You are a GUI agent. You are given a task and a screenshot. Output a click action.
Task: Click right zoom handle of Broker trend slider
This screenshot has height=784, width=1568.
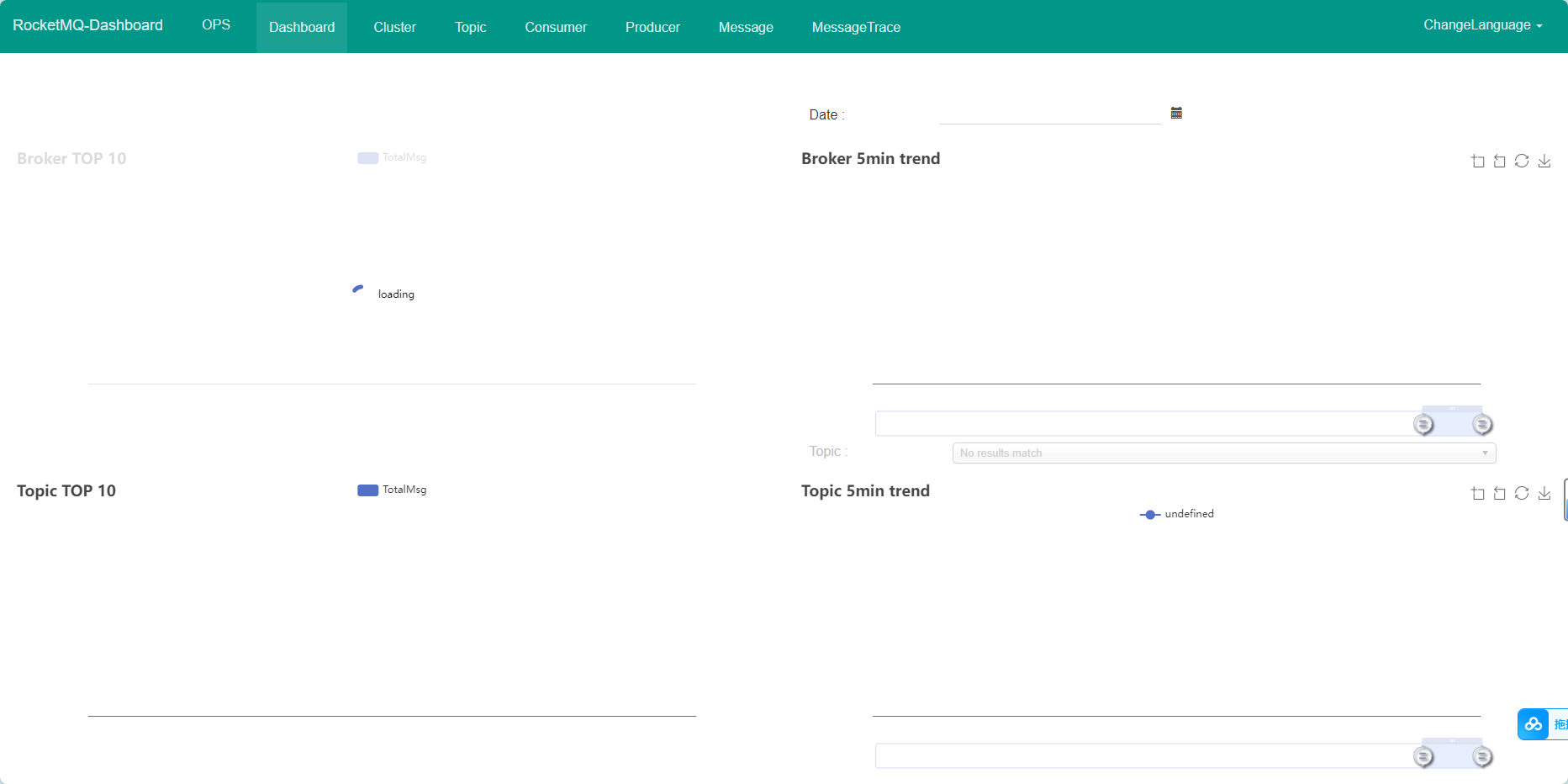tap(1482, 424)
